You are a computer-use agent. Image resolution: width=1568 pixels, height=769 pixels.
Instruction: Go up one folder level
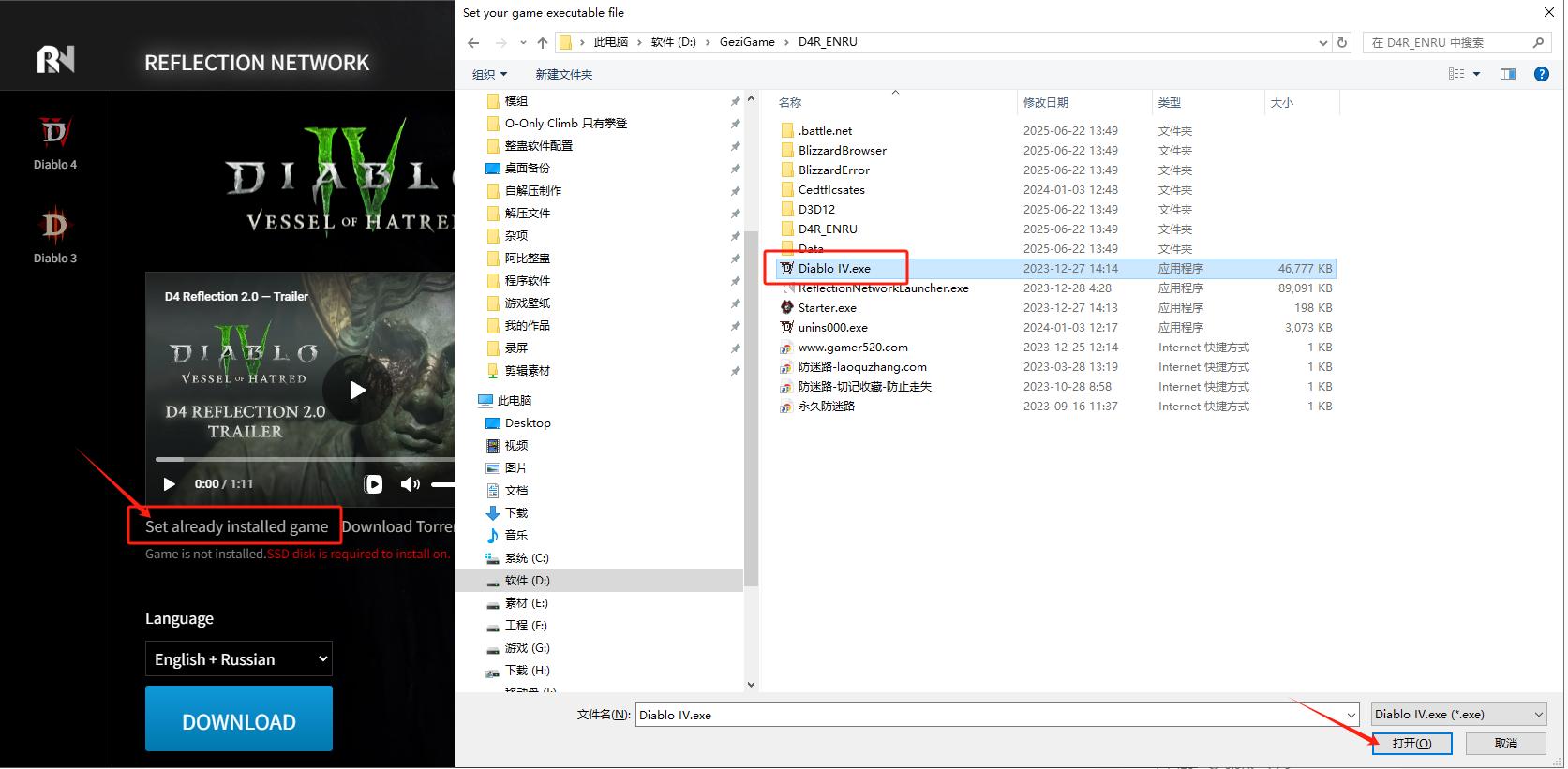pyautogui.click(x=543, y=42)
